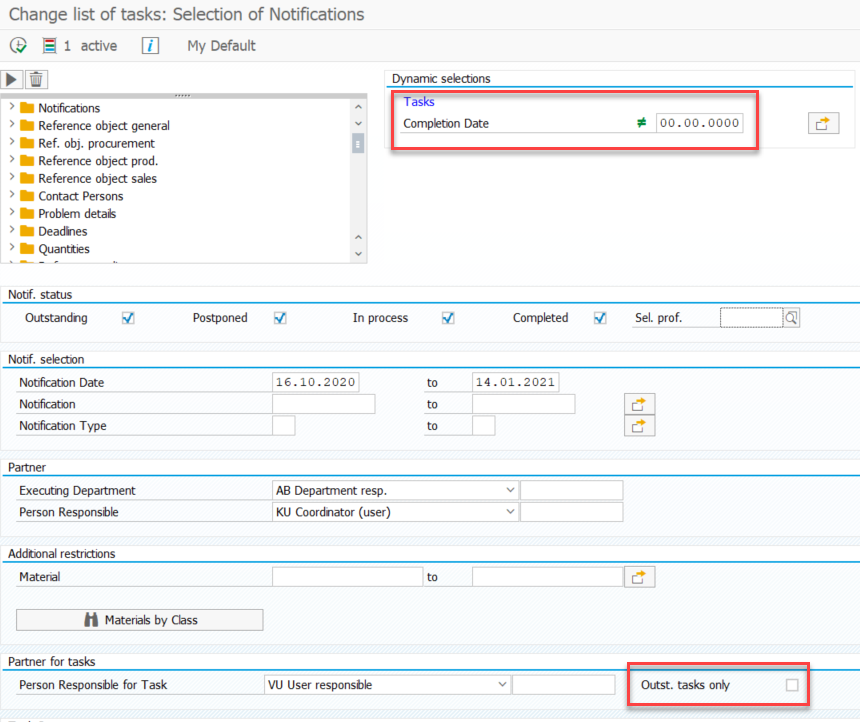860x722 pixels.
Task: Open multiple selection for Material
Action: click(638, 577)
